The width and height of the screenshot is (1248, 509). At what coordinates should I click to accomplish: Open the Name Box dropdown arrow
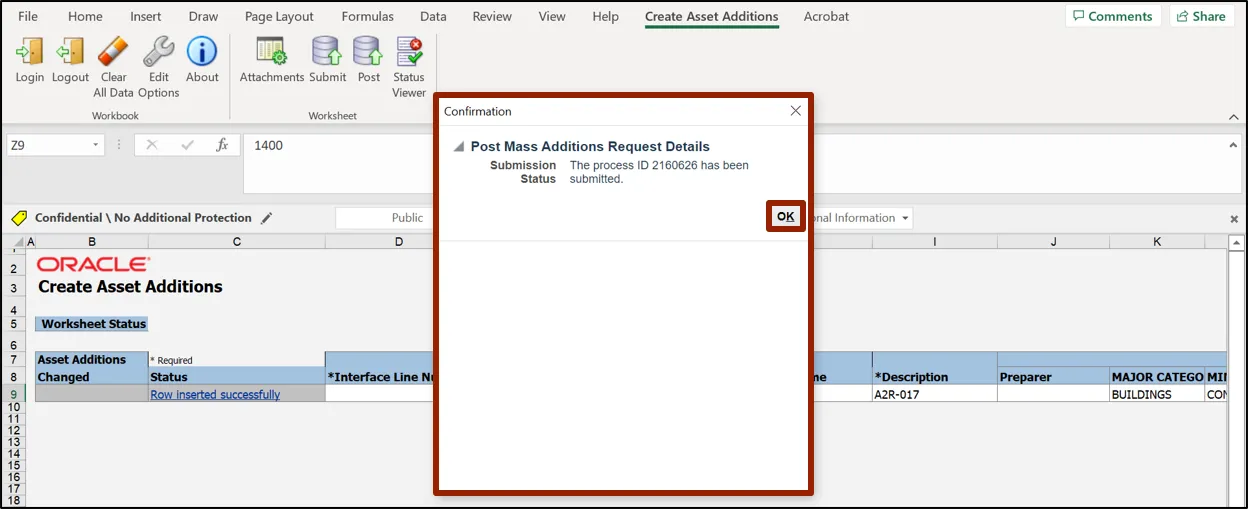click(96, 145)
